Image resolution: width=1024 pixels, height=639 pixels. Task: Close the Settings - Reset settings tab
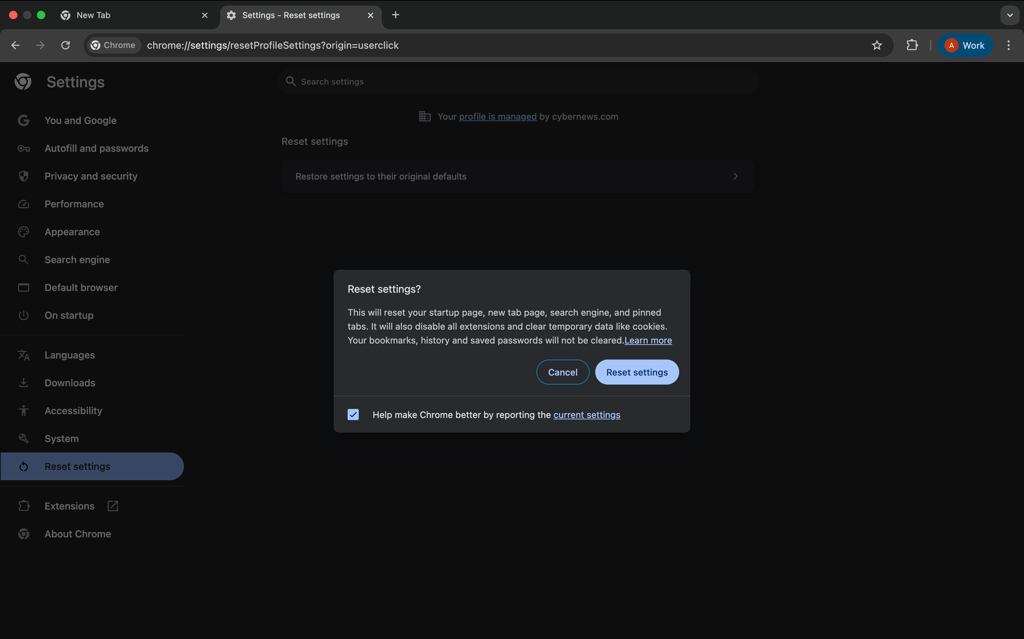coord(370,15)
